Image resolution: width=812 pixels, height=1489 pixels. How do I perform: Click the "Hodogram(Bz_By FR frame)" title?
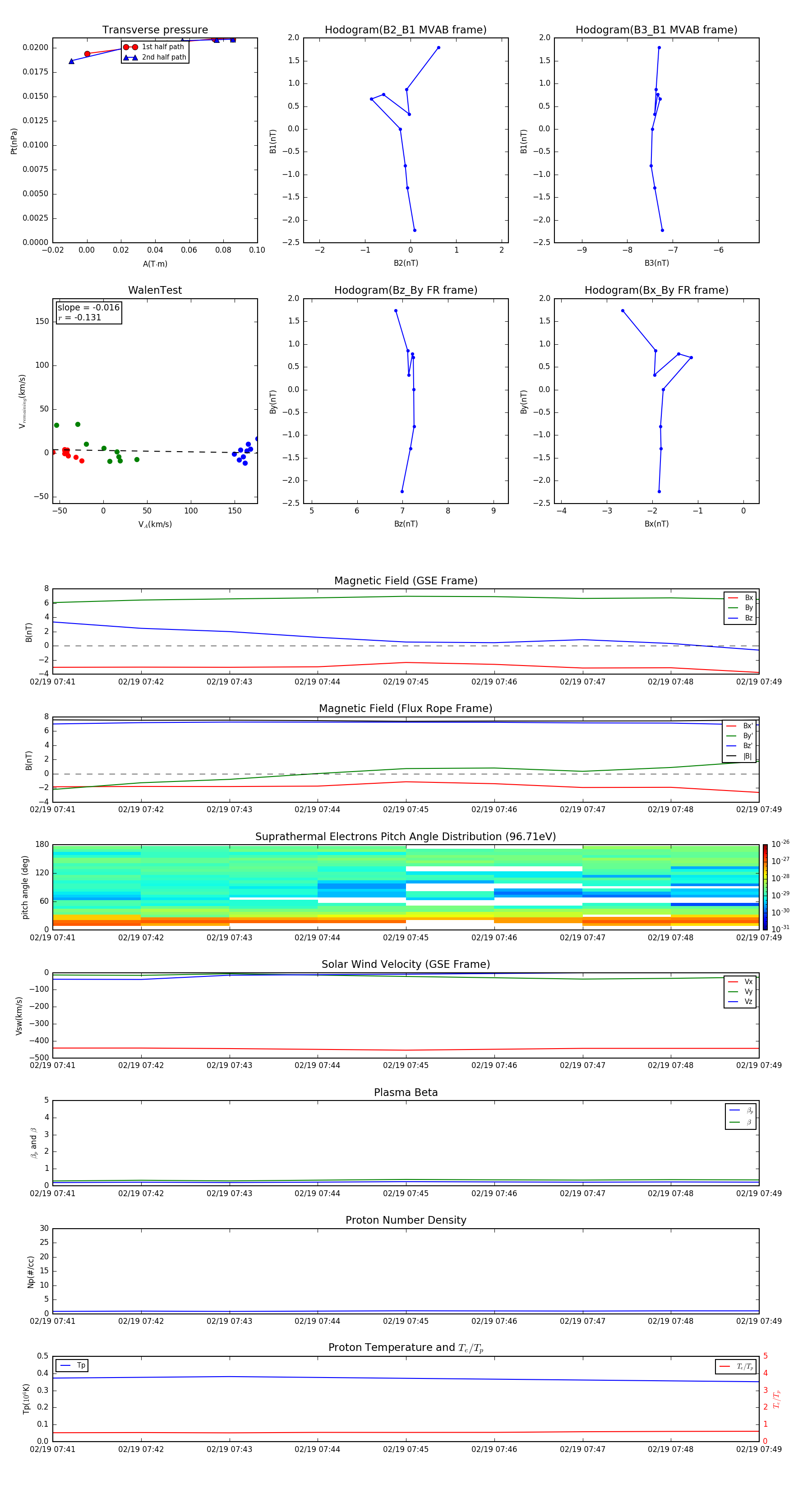click(406, 290)
